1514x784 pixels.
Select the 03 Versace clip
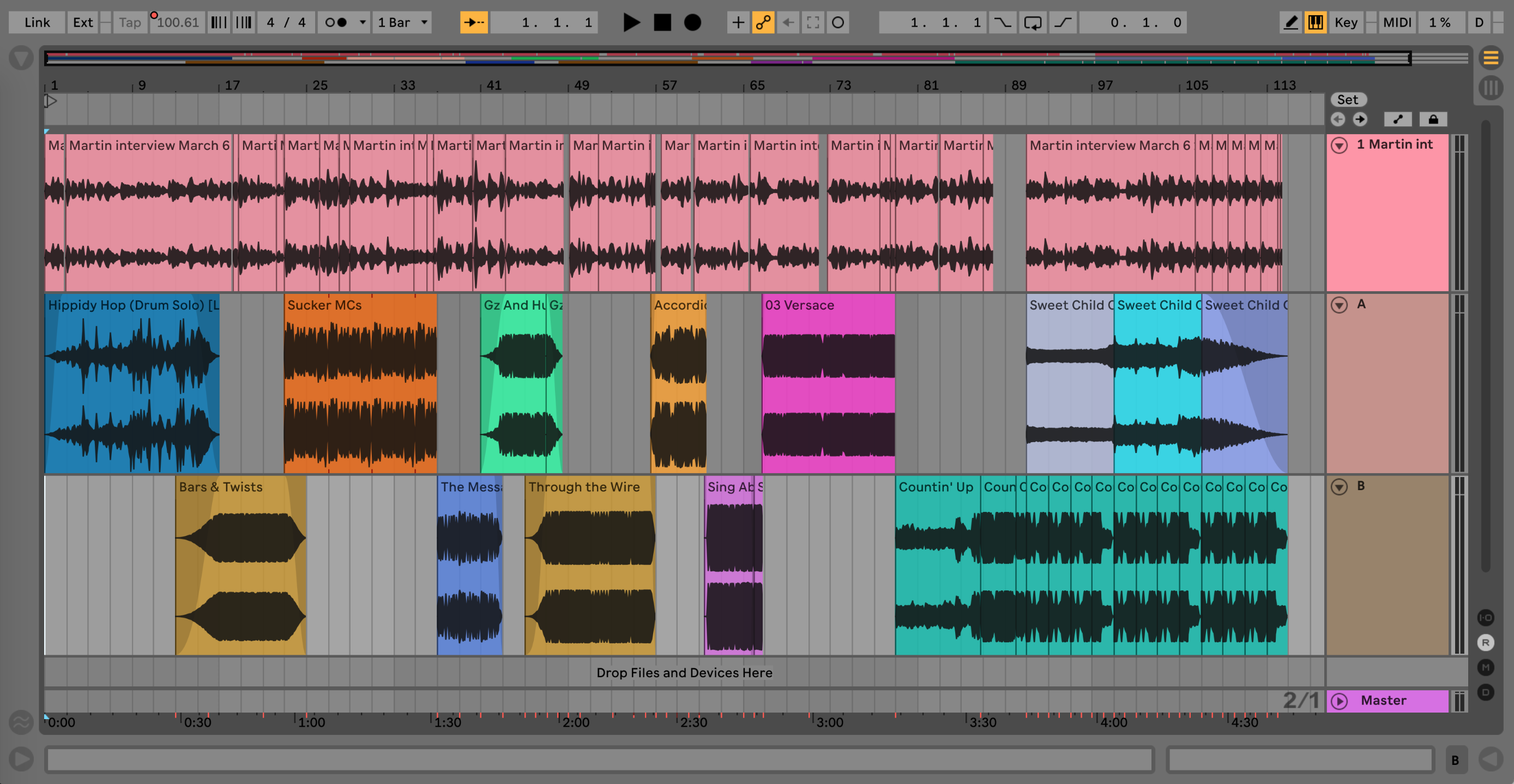(828, 383)
